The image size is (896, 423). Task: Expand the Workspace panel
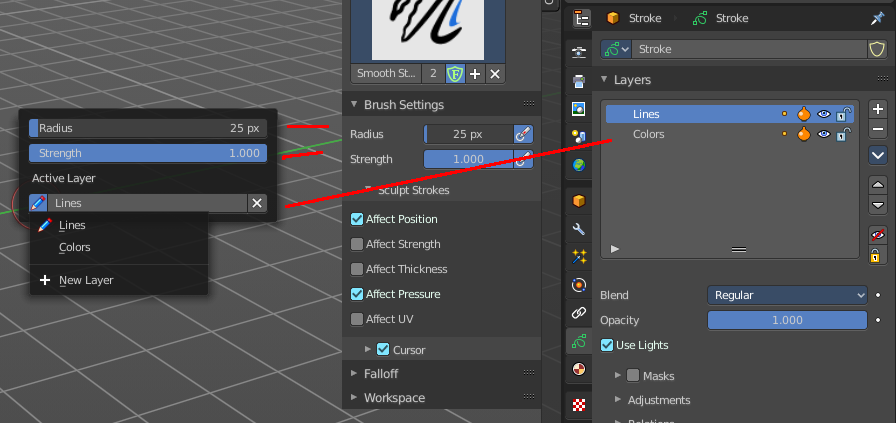[354, 397]
